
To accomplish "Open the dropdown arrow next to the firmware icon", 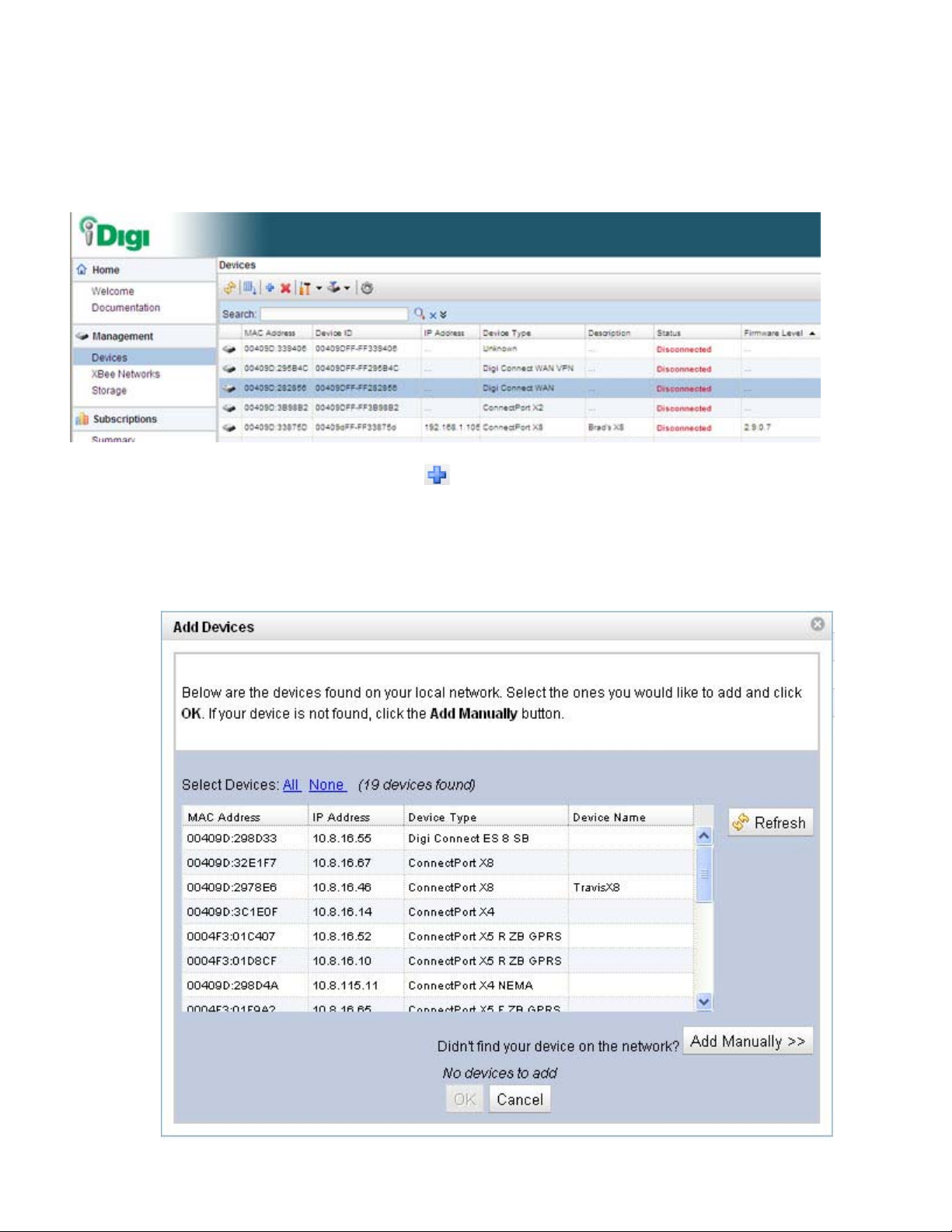I will pyautogui.click(x=347, y=288).
